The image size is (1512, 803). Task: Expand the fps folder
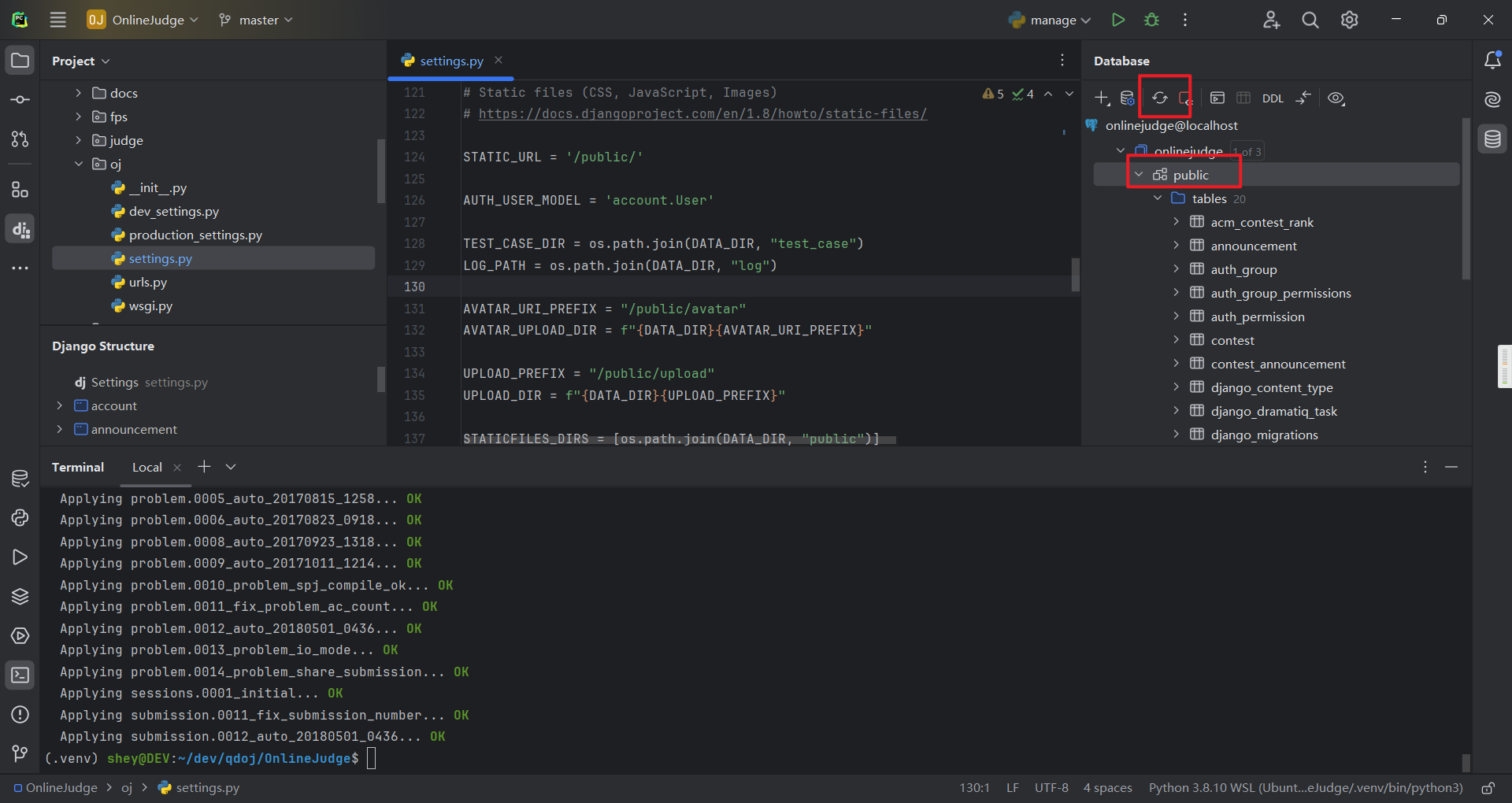point(78,117)
